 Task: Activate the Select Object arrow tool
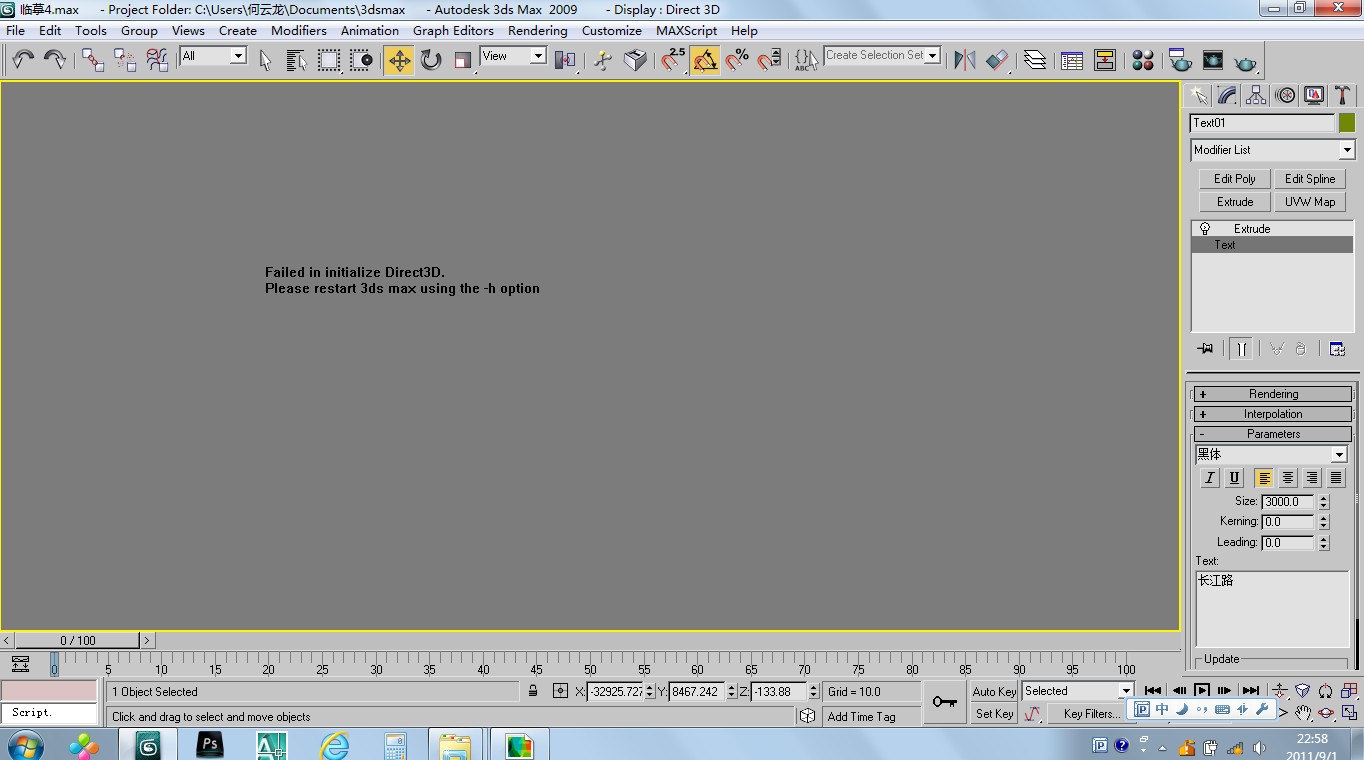pyautogui.click(x=265, y=60)
